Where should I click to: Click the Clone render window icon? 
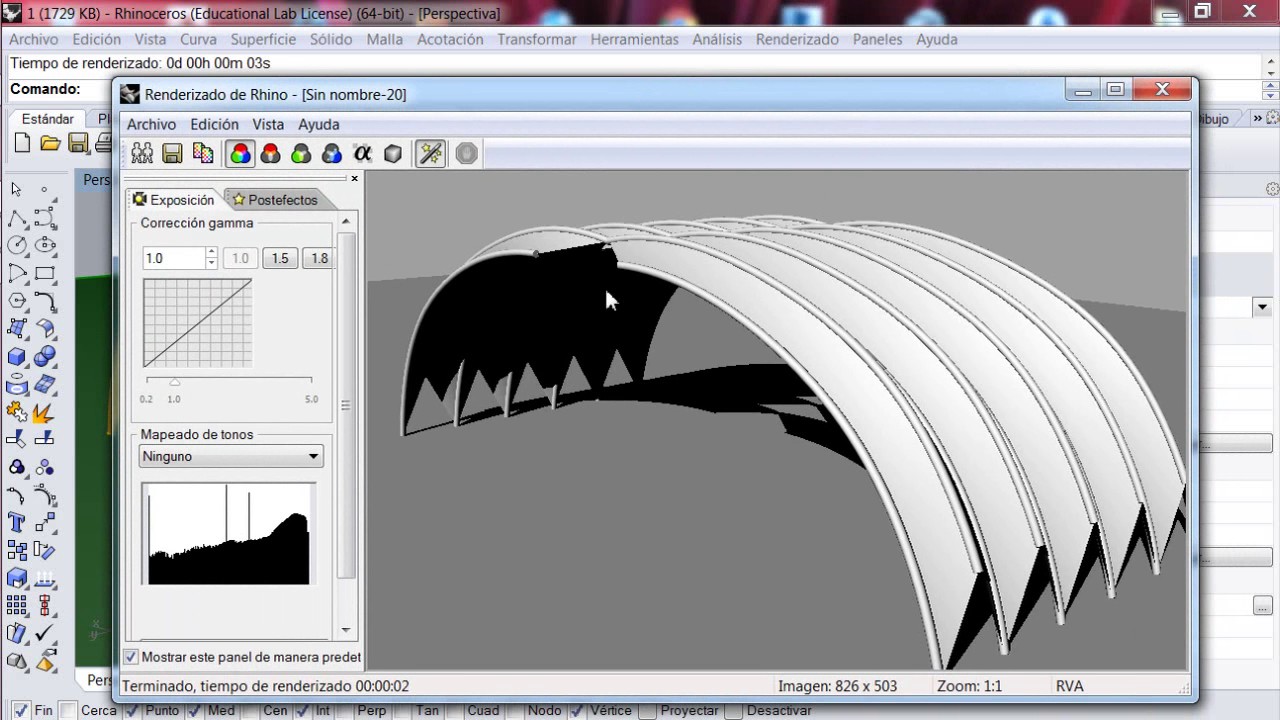click(142, 153)
